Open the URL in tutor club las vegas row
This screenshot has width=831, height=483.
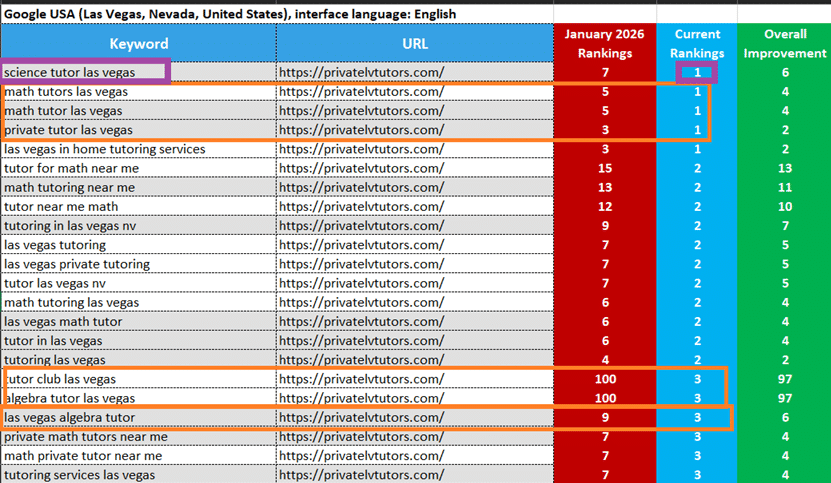(x=361, y=379)
